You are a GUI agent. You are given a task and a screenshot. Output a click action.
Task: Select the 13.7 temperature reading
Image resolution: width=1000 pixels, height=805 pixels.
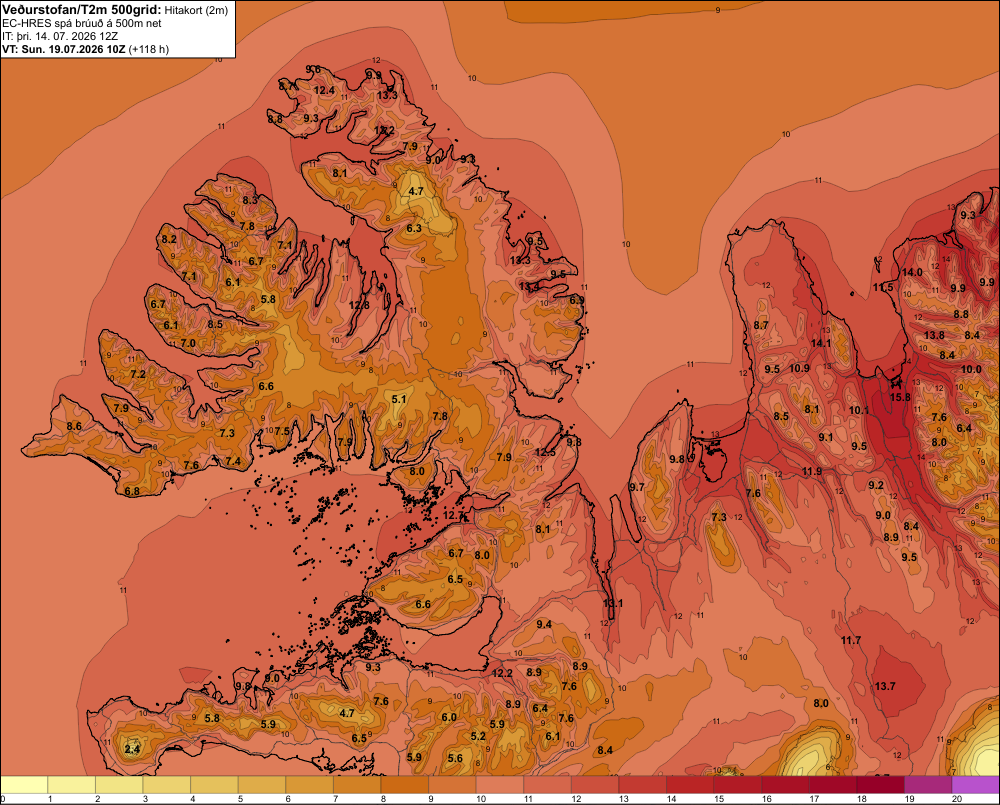pos(885,686)
